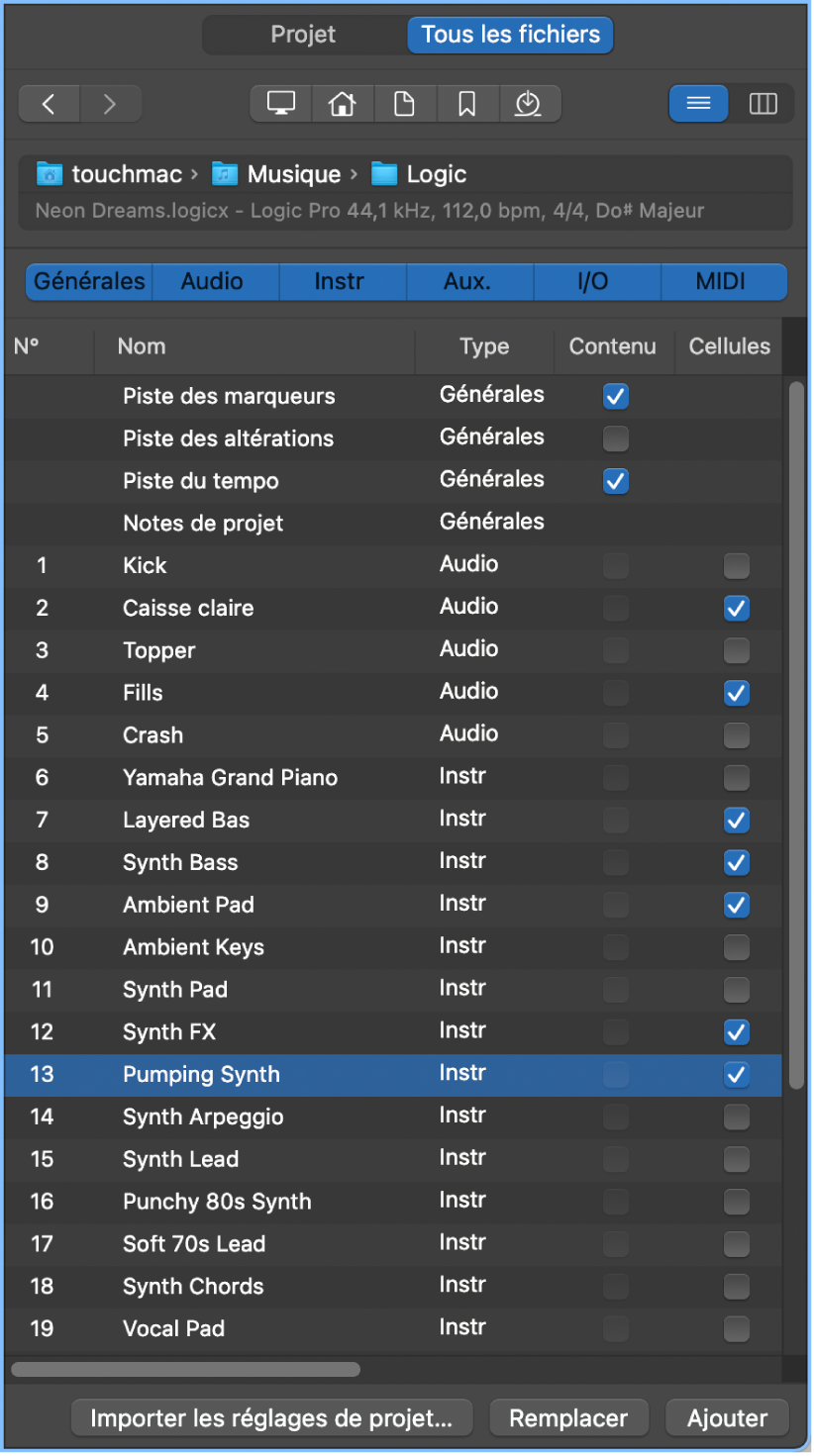Screen dimensions: 814x1456
Task: Switch to list view
Action: (x=699, y=104)
